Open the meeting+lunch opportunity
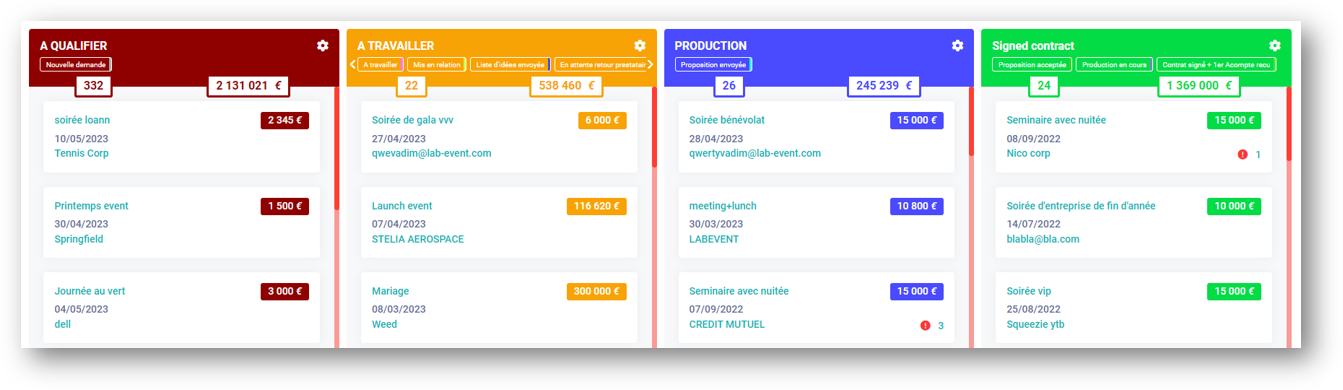 [x=723, y=206]
